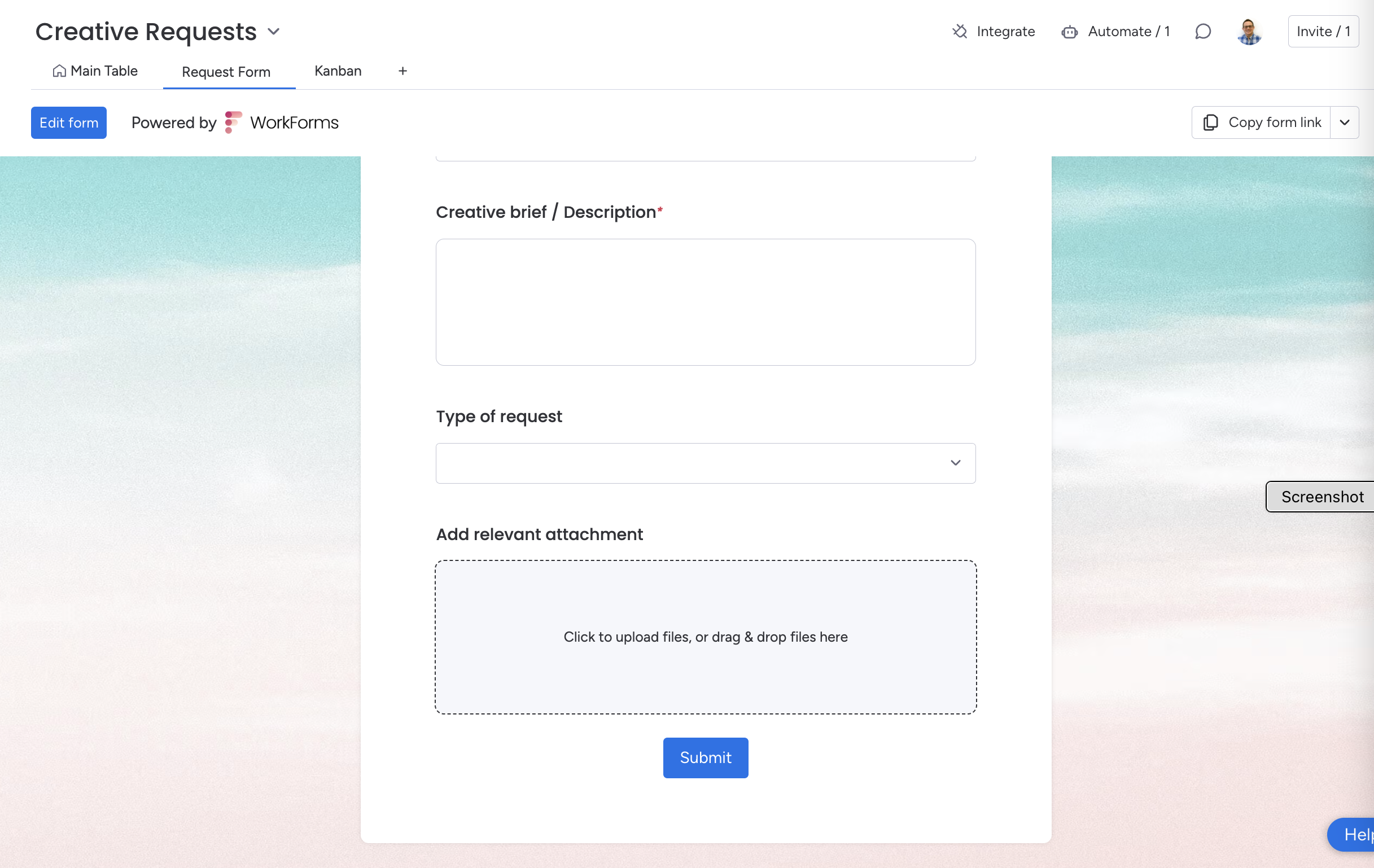
Task: Click the Invite / 1 button
Action: [x=1323, y=32]
